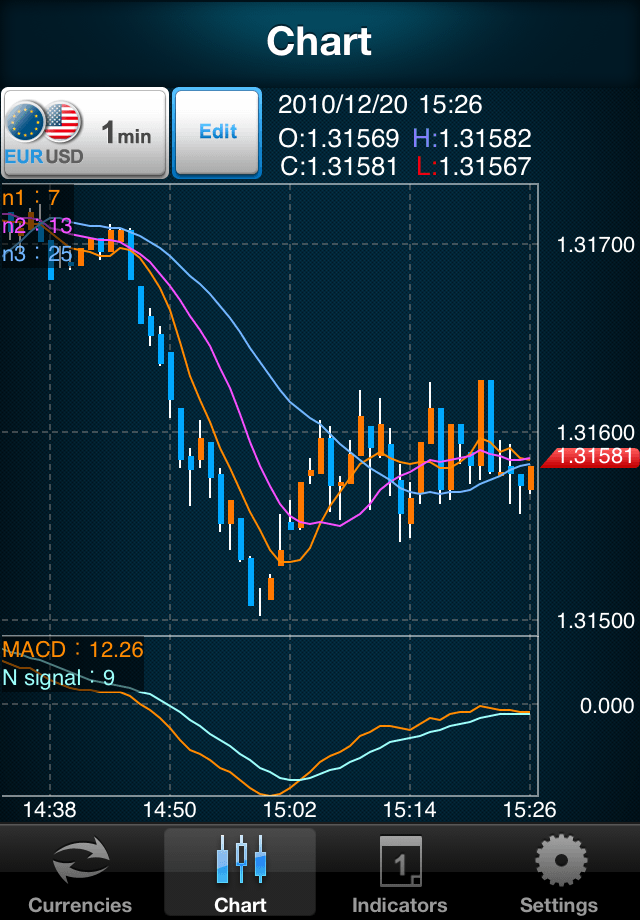The width and height of the screenshot is (640, 920).
Task: Click the 14:38 time axis label
Action: [x=49, y=810]
